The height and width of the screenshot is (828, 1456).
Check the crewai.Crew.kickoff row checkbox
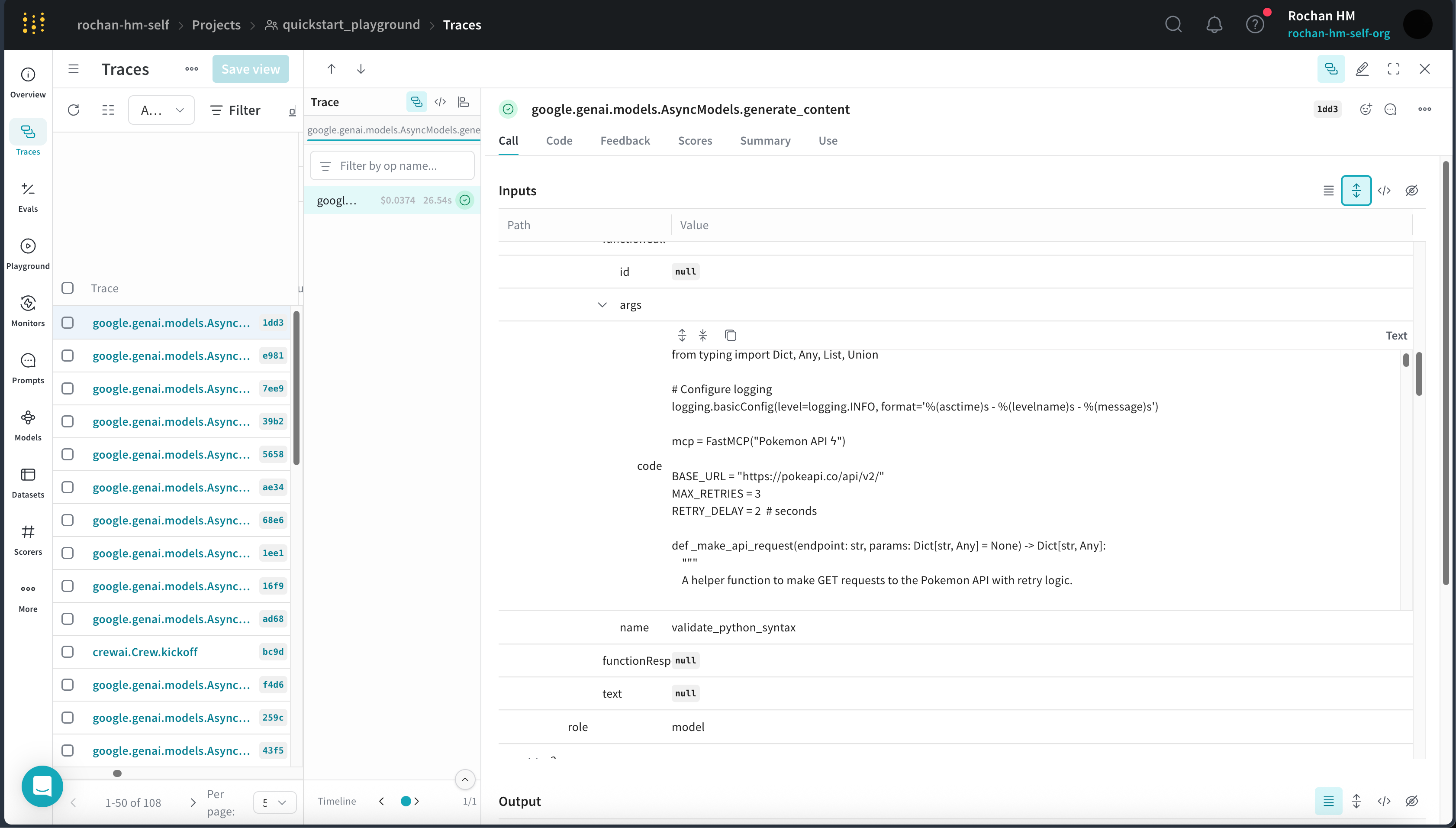(68, 652)
